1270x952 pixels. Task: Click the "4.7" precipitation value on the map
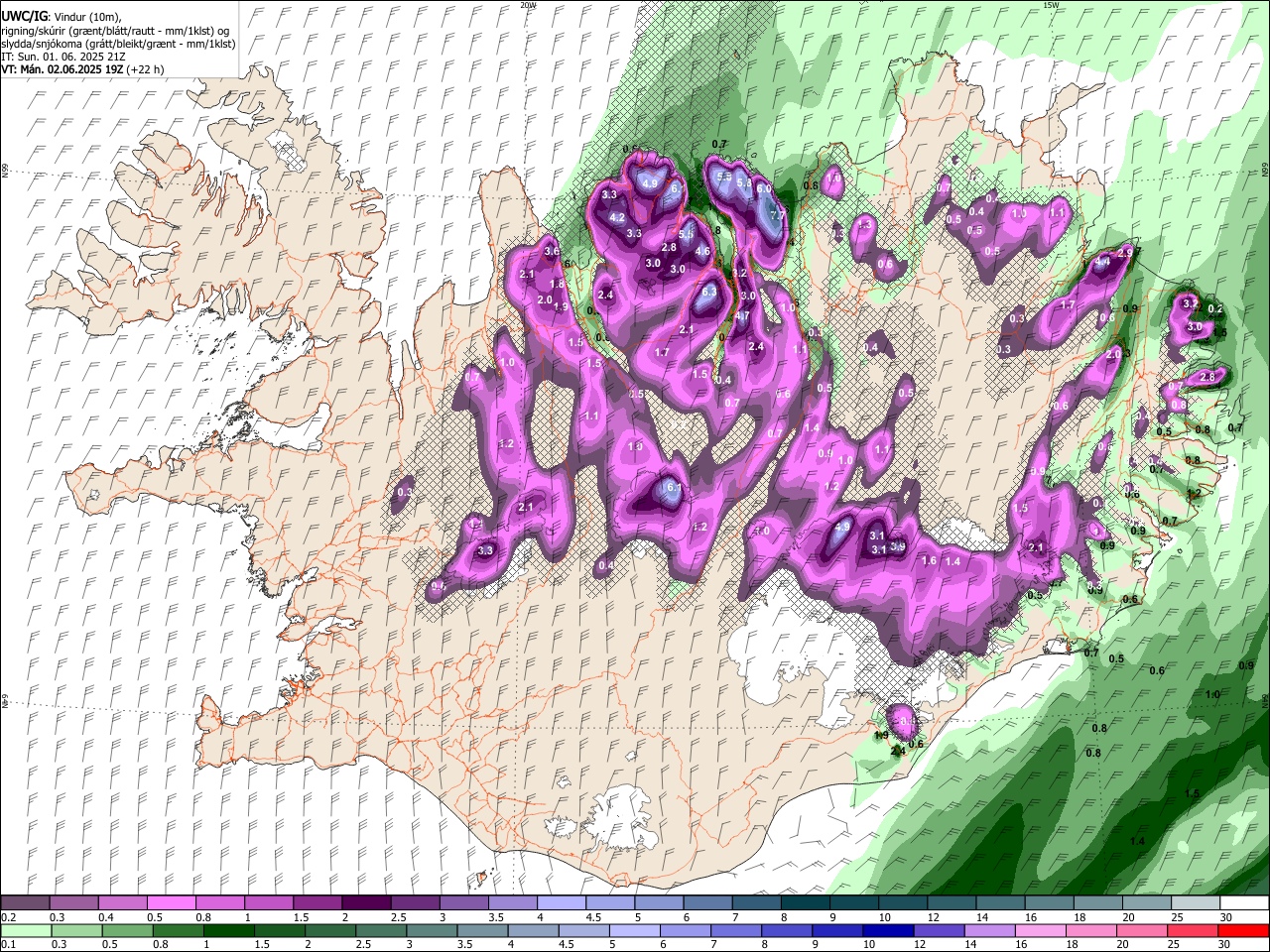click(x=740, y=316)
